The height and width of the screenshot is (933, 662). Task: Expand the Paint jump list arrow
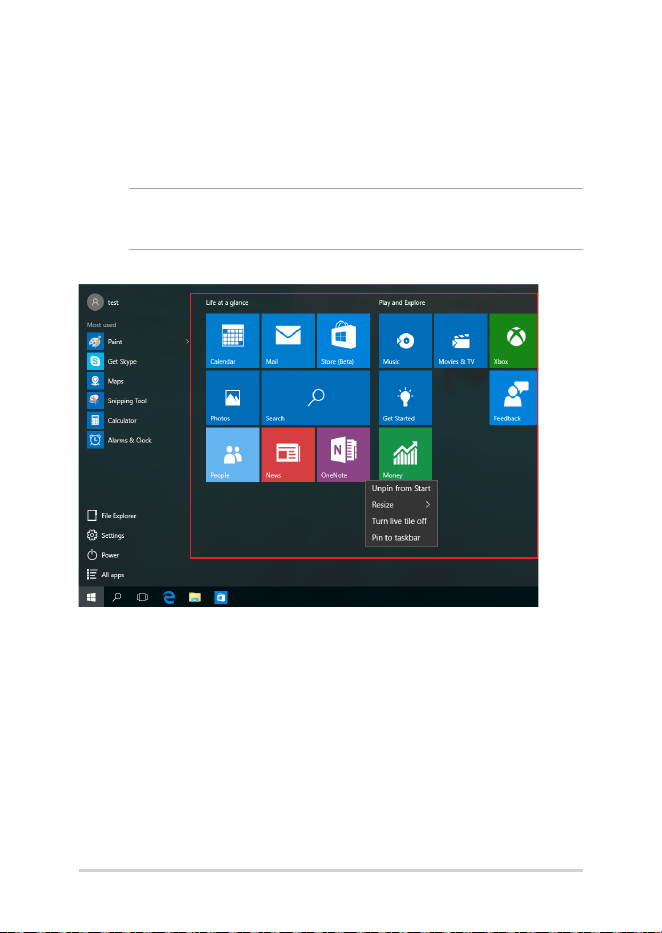tap(187, 342)
